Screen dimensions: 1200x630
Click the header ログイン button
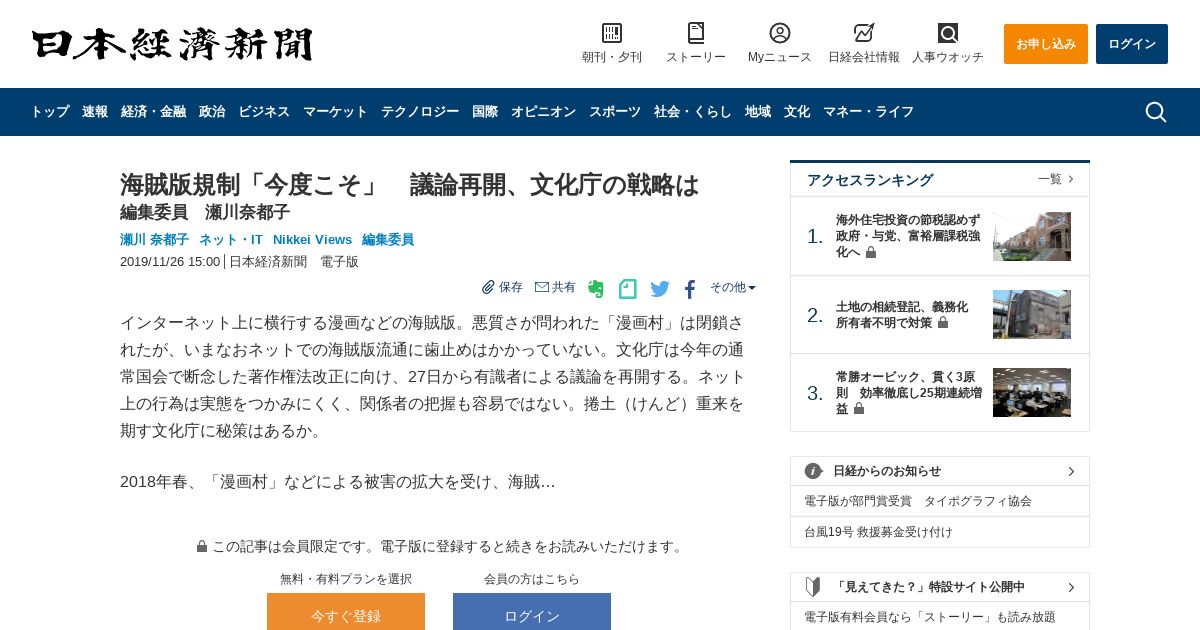click(1132, 44)
